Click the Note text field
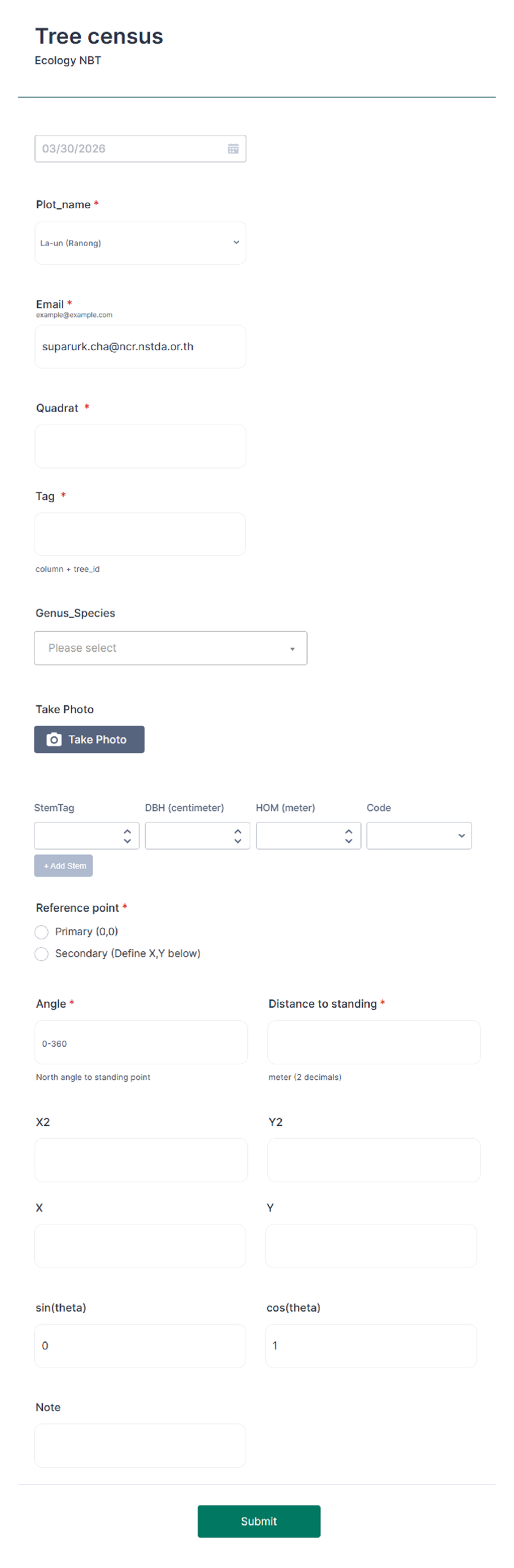514x1568 pixels. coord(140,1444)
